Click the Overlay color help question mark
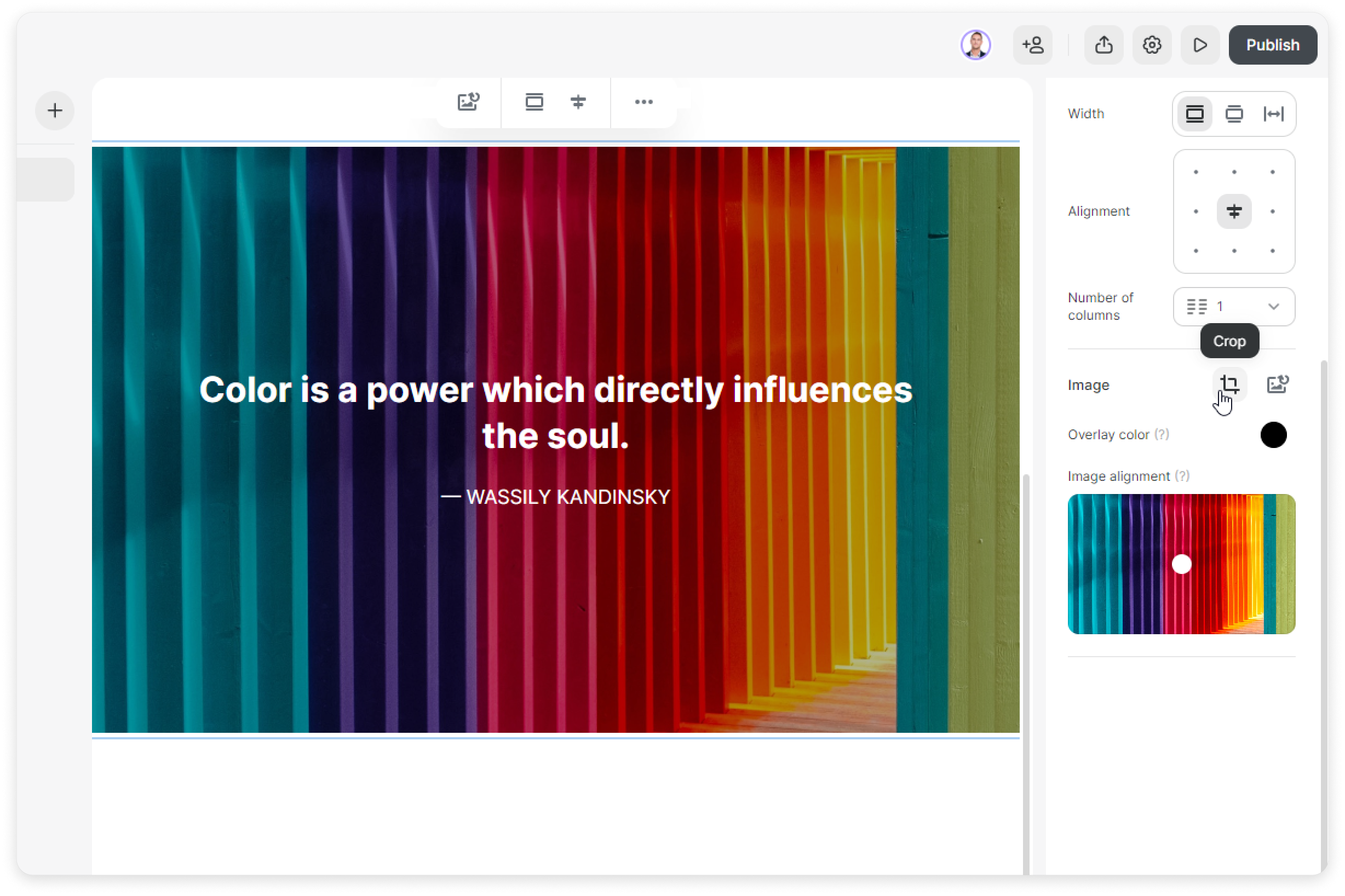 [1161, 434]
